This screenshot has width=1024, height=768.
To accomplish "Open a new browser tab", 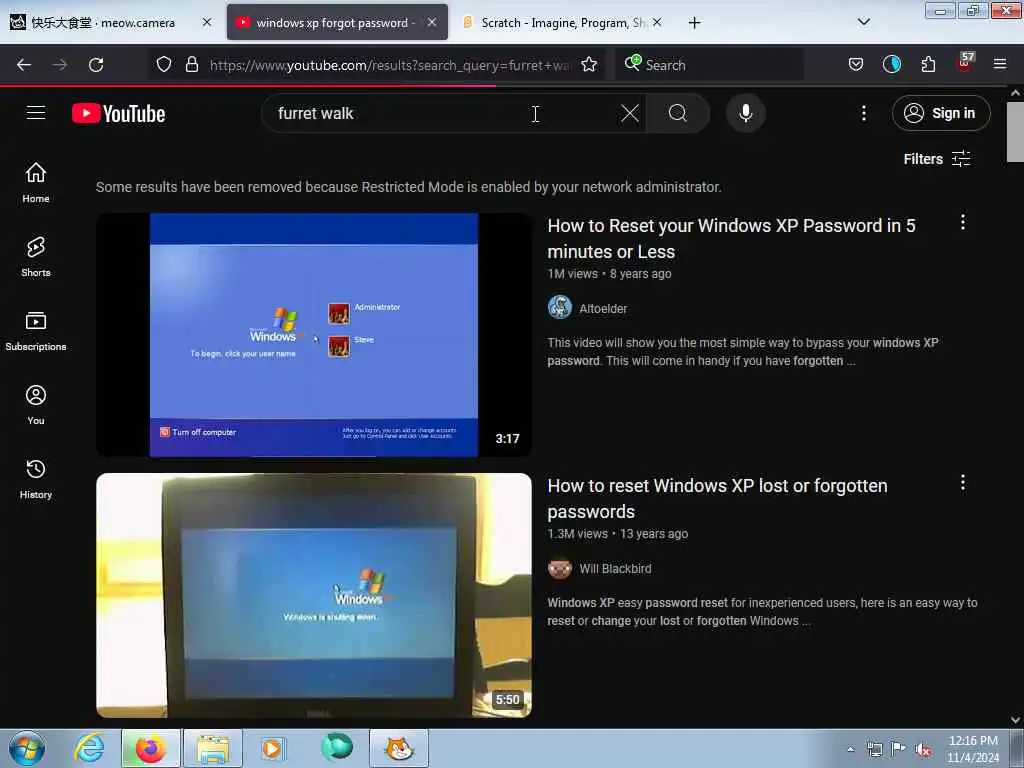I will [x=694, y=23].
